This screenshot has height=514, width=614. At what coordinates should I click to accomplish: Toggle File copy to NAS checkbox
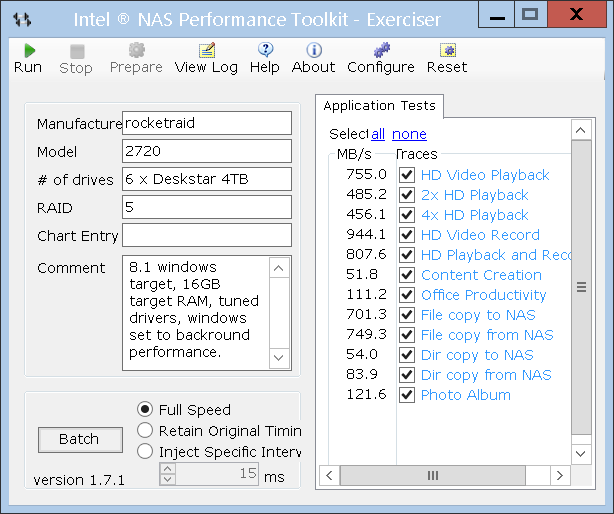click(x=407, y=315)
